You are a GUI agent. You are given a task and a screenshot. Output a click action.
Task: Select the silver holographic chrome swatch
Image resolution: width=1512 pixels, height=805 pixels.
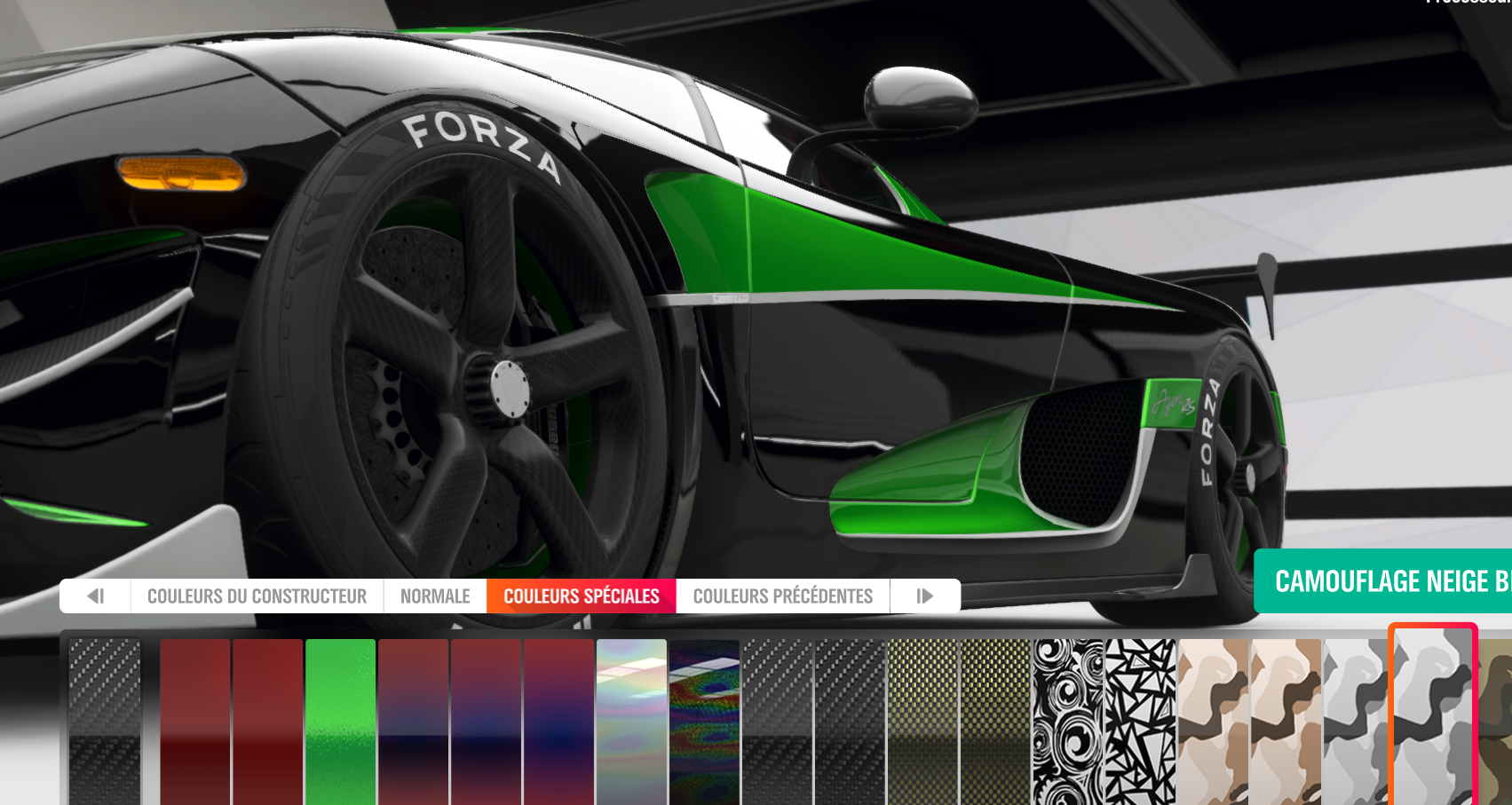point(632,722)
